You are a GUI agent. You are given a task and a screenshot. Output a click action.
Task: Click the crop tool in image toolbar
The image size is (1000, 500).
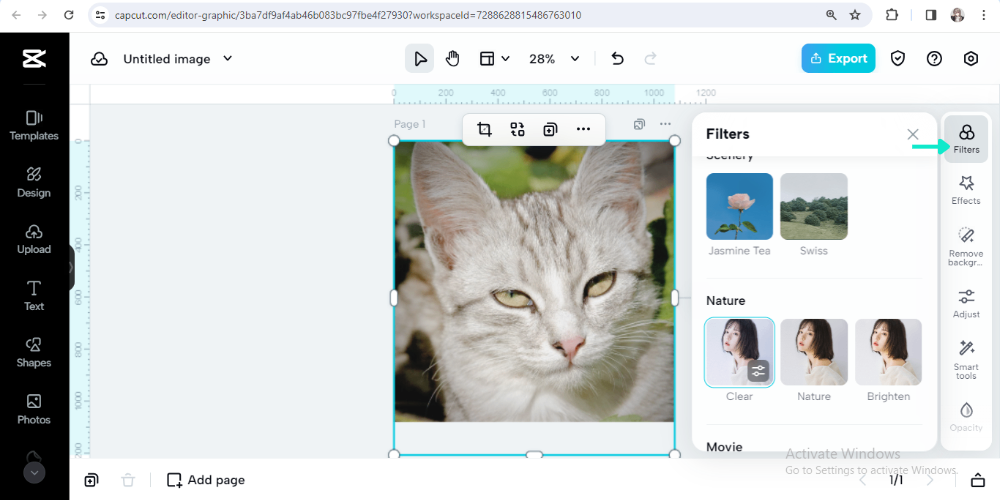(484, 129)
